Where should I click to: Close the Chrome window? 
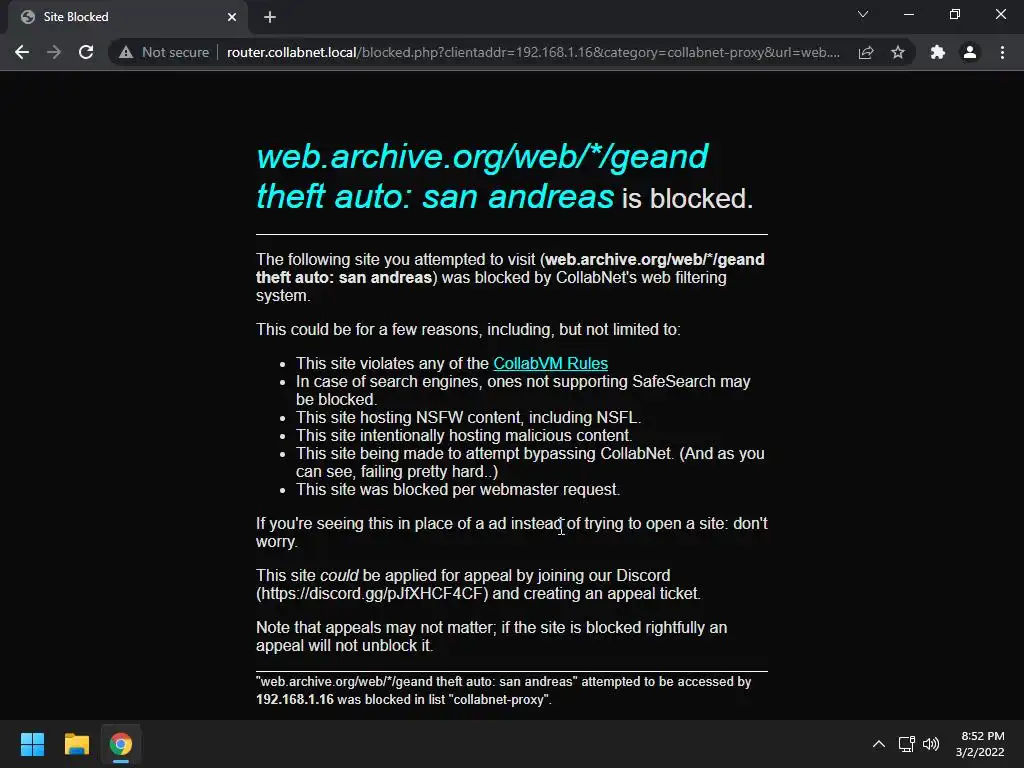tap(1000, 14)
